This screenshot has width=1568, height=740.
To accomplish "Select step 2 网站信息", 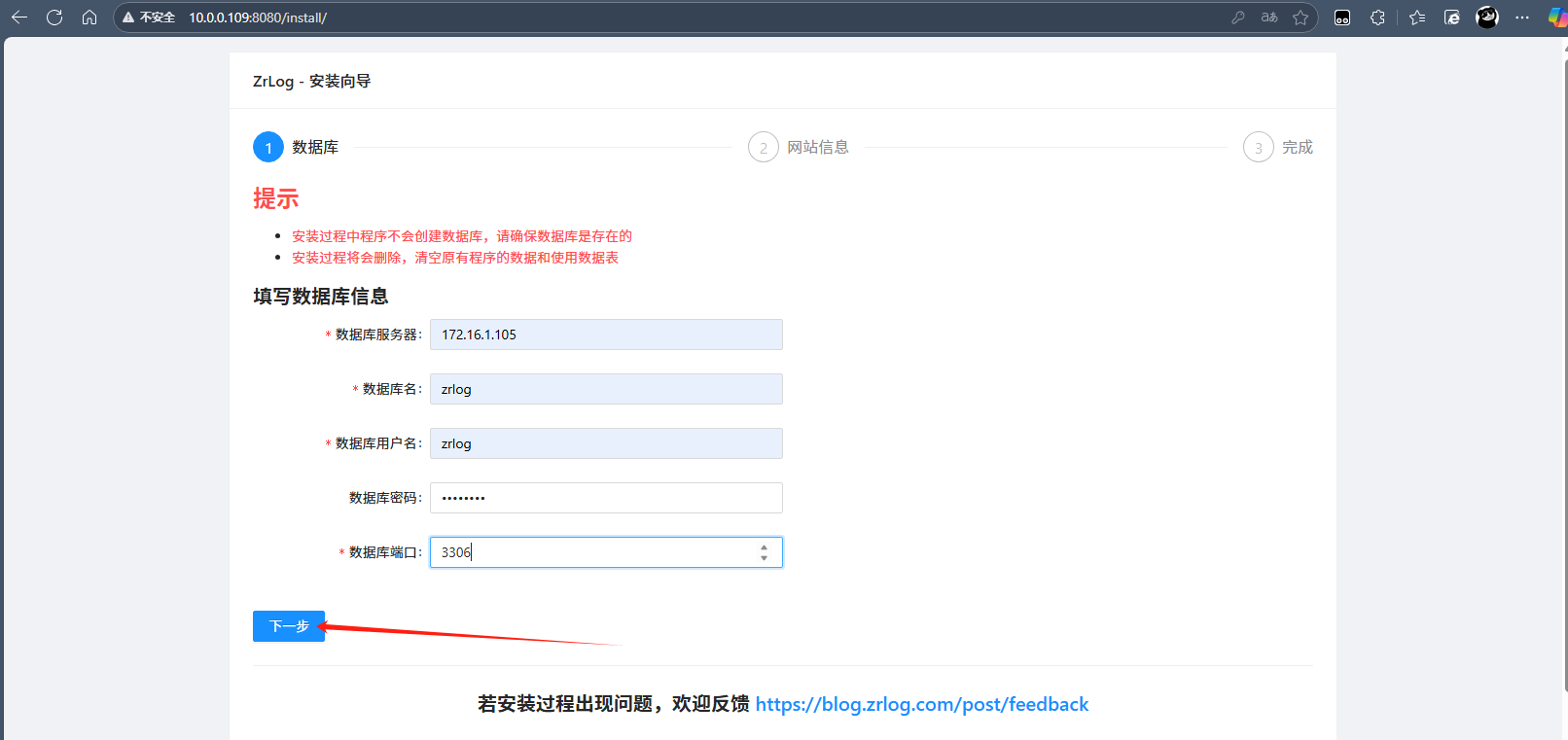I will [799, 147].
